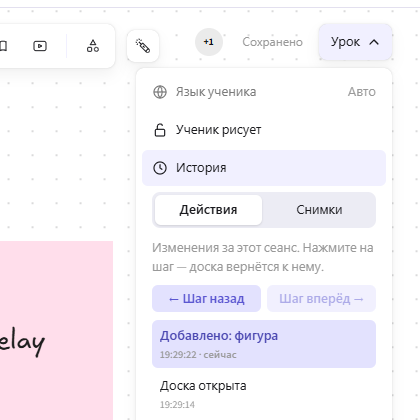
Task: Click the Шаг вперёд button
Action: [x=321, y=299]
